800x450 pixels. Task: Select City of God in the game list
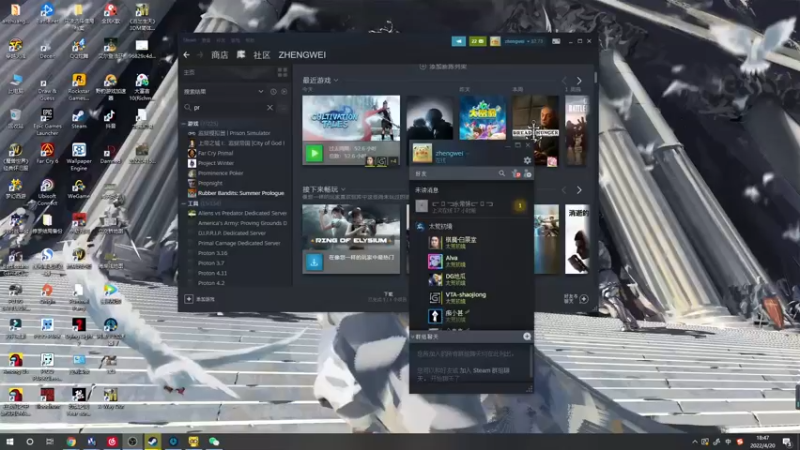(x=236, y=143)
